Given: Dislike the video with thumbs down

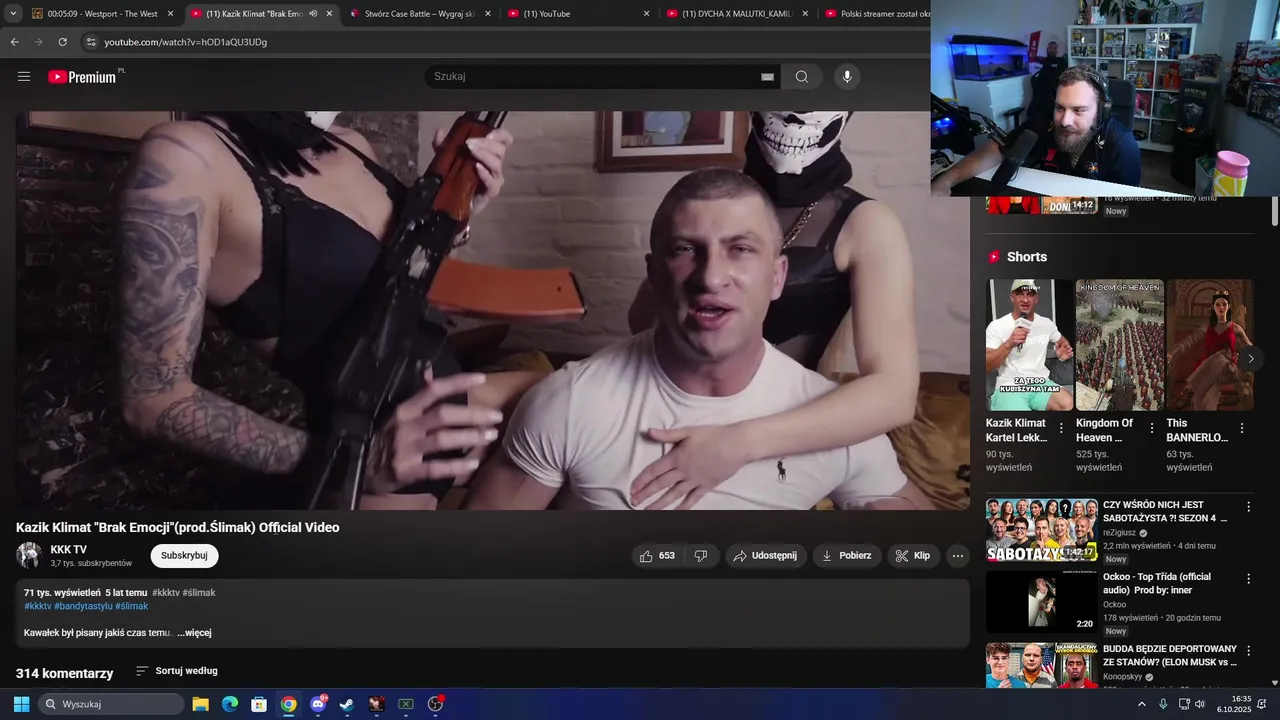Looking at the screenshot, I should point(701,556).
